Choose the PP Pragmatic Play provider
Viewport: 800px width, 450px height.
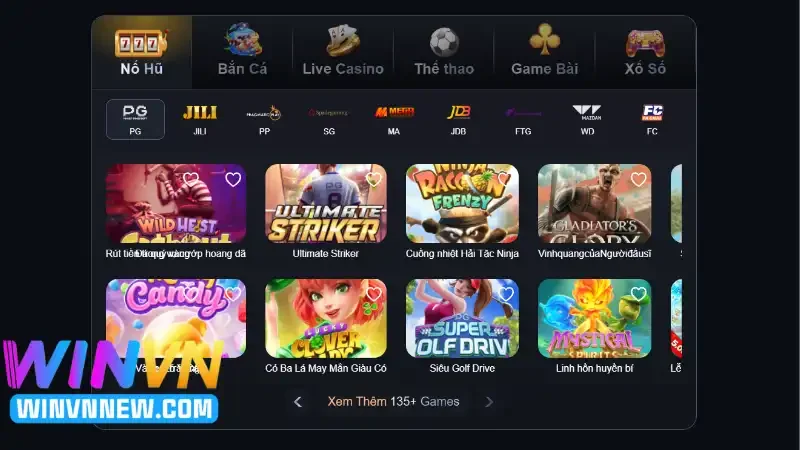coord(264,119)
